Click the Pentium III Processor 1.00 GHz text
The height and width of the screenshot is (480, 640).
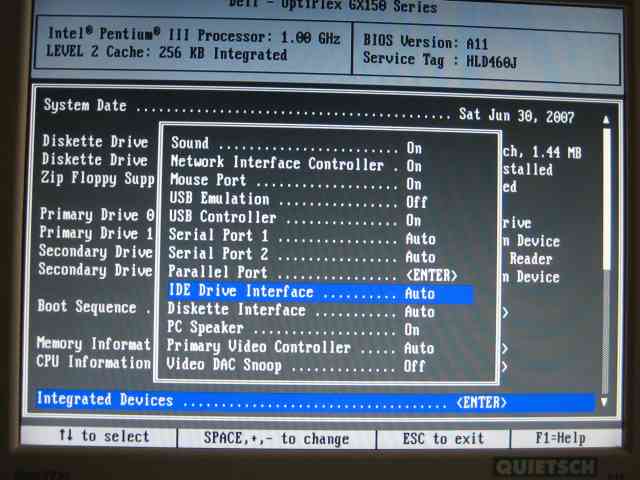pyautogui.click(x=194, y=35)
